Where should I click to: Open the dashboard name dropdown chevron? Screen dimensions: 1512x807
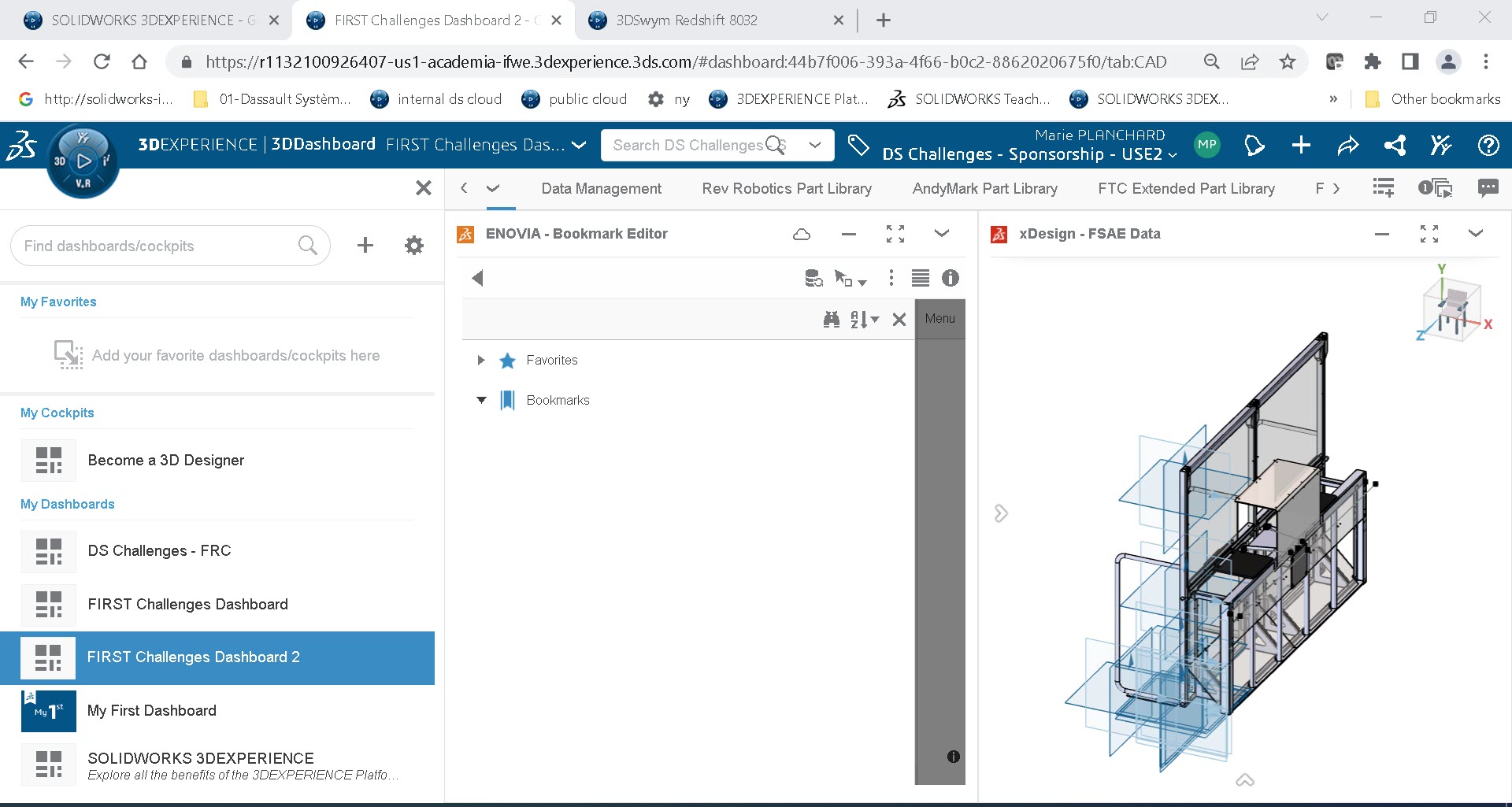click(579, 145)
